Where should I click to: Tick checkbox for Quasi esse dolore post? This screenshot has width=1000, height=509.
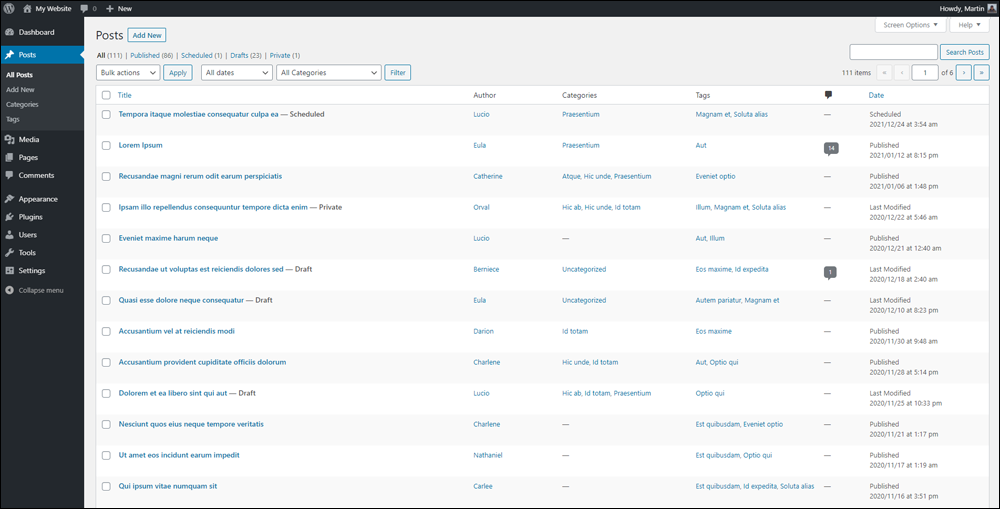tap(106, 300)
